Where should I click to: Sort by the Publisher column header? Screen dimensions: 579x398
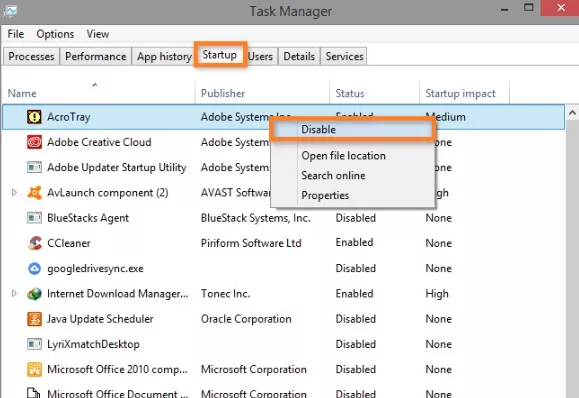coord(223,93)
